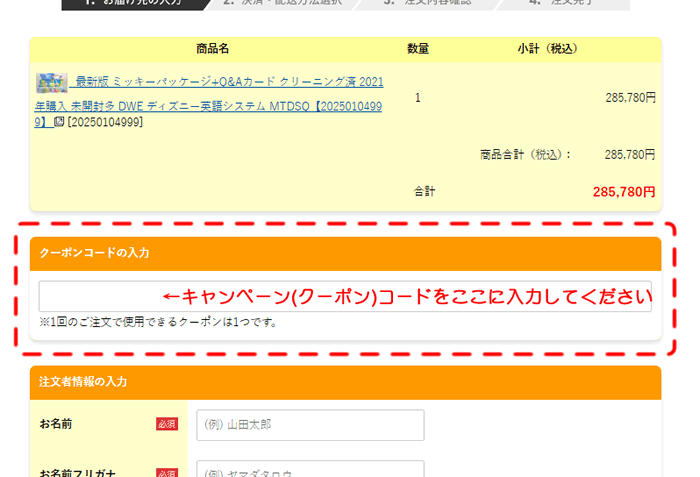Click the product thumbnail image
This screenshot has height=477, width=700.
(x=51, y=82)
